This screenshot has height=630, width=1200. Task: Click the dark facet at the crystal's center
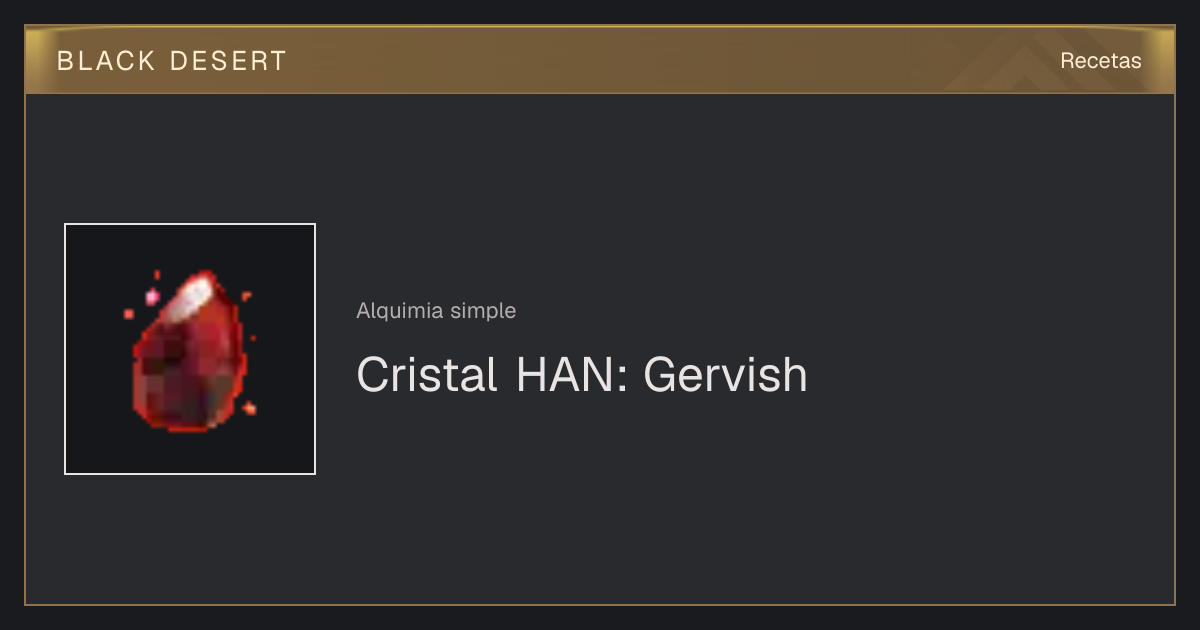[x=180, y=370]
